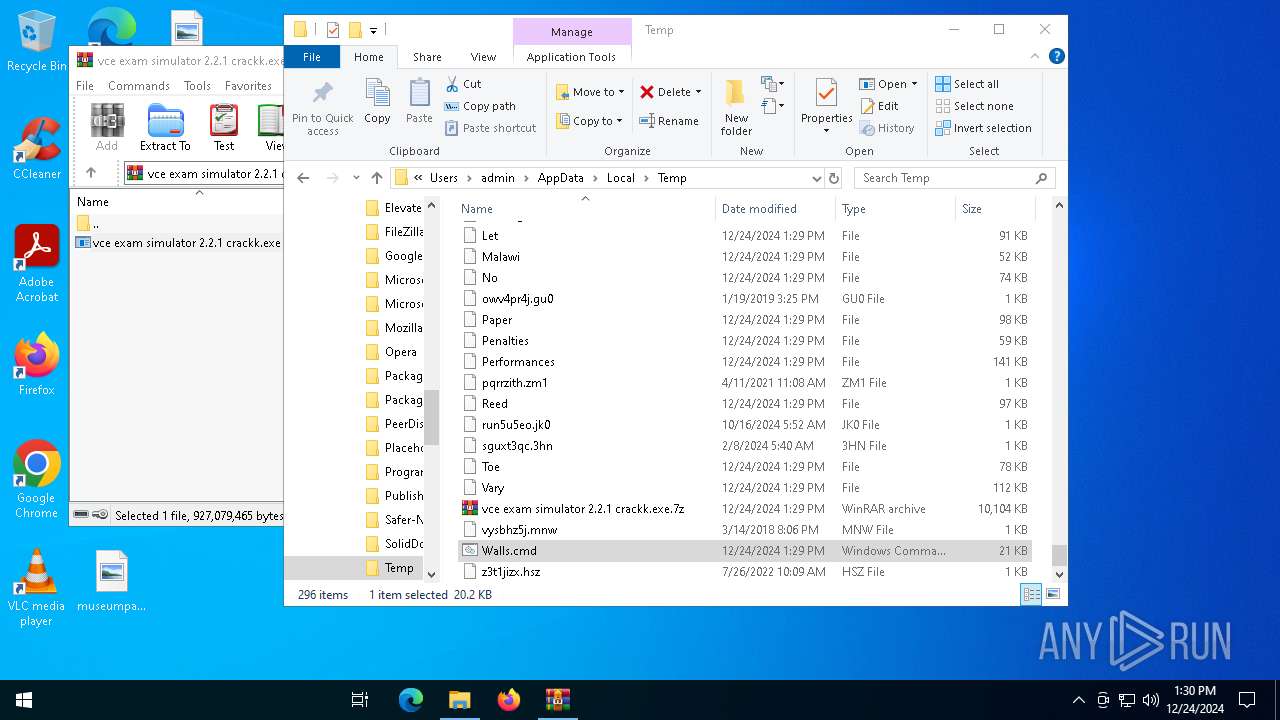
Task: Open Application Tools tab
Action: click(x=571, y=57)
